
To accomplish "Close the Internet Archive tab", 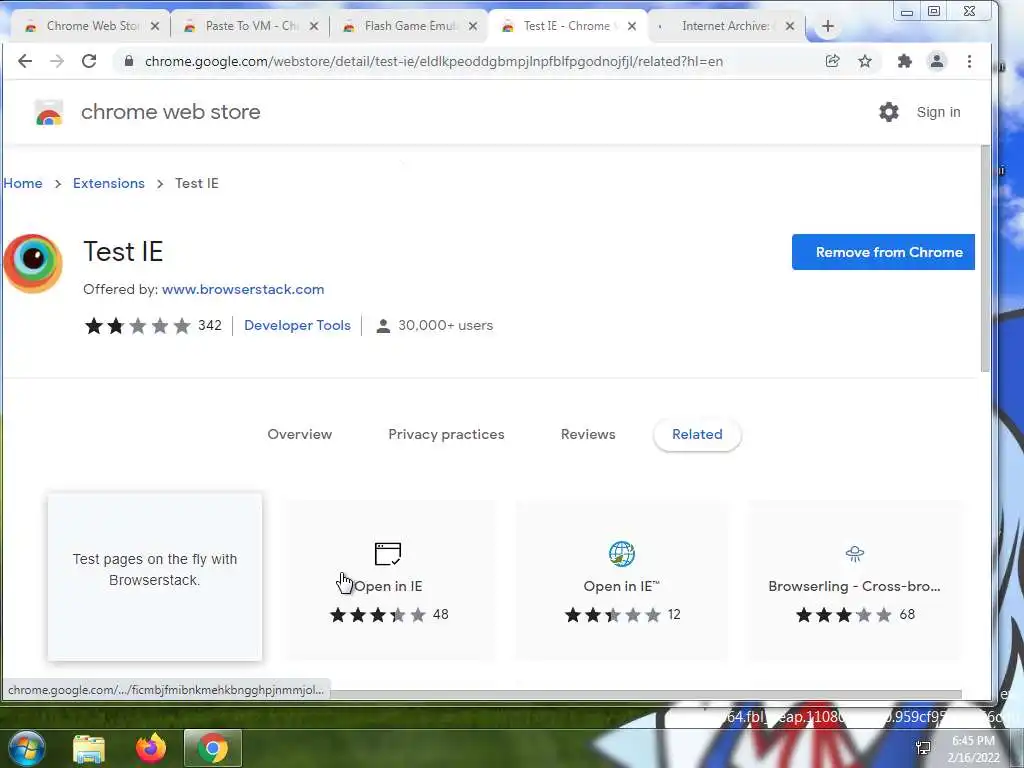I will coord(790,26).
